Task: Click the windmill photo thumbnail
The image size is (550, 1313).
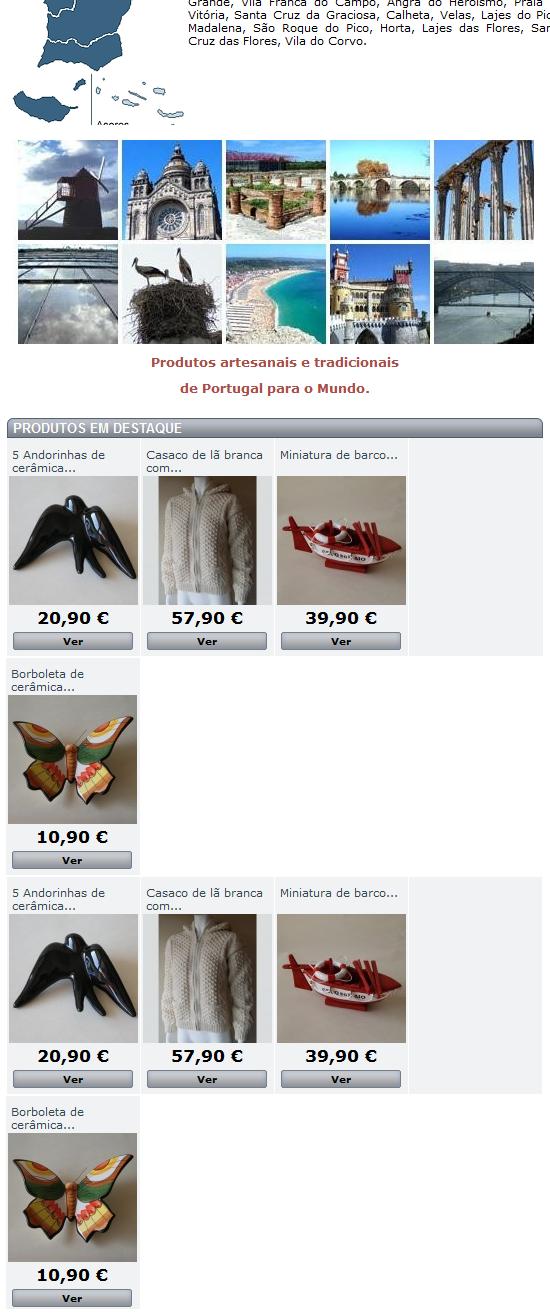Action: 68,190
